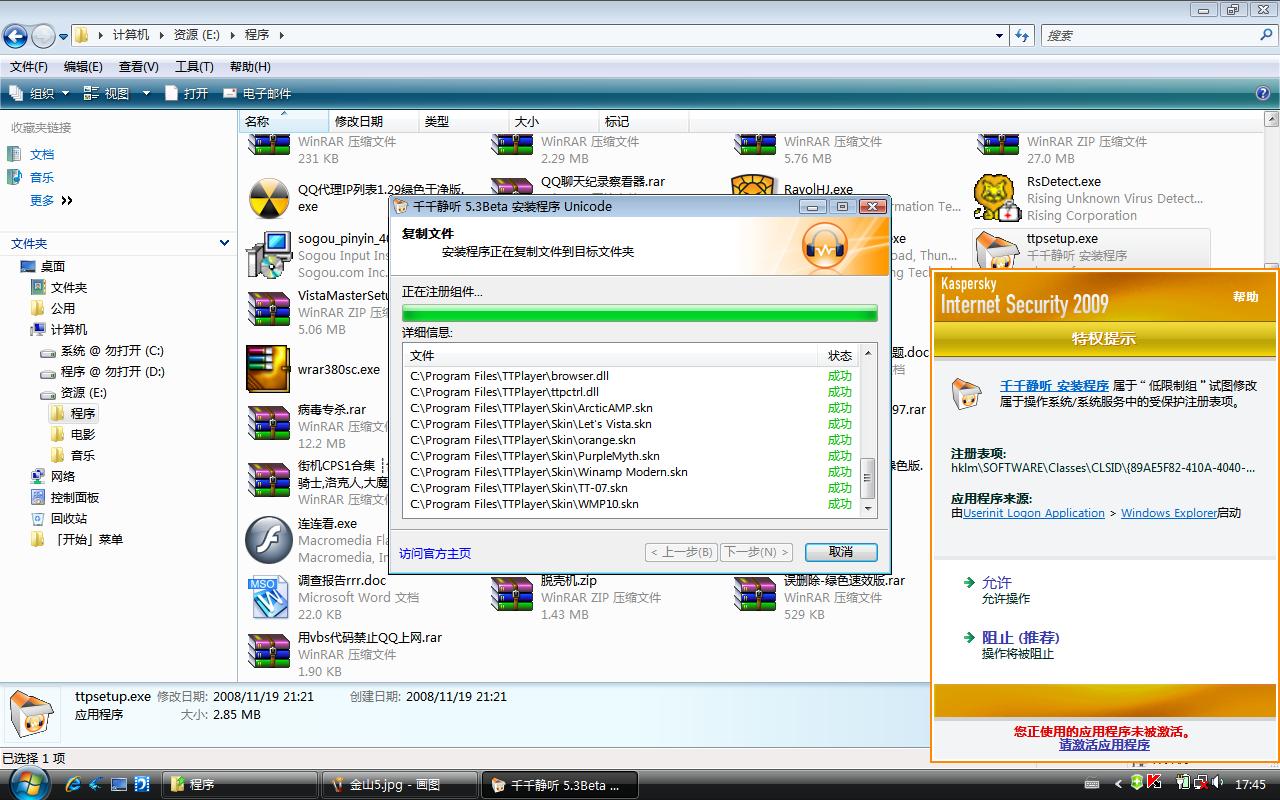Sort by the 大小 column header
The width and height of the screenshot is (1280, 800).
coord(552,121)
